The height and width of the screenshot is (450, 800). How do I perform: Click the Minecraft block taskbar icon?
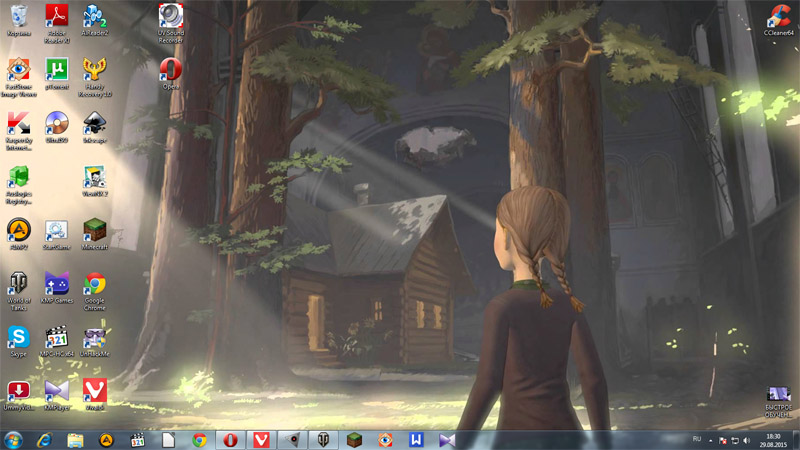(x=355, y=440)
